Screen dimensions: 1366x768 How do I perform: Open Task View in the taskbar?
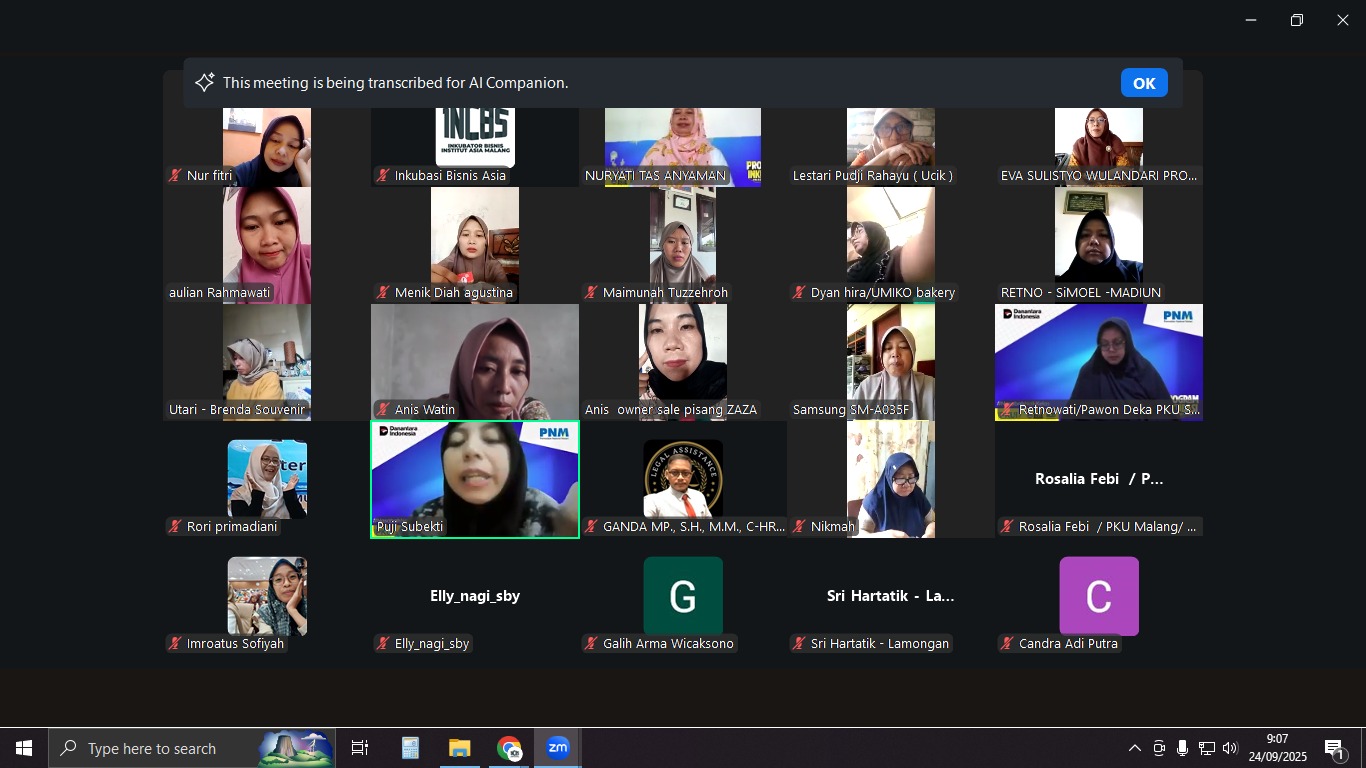click(360, 748)
